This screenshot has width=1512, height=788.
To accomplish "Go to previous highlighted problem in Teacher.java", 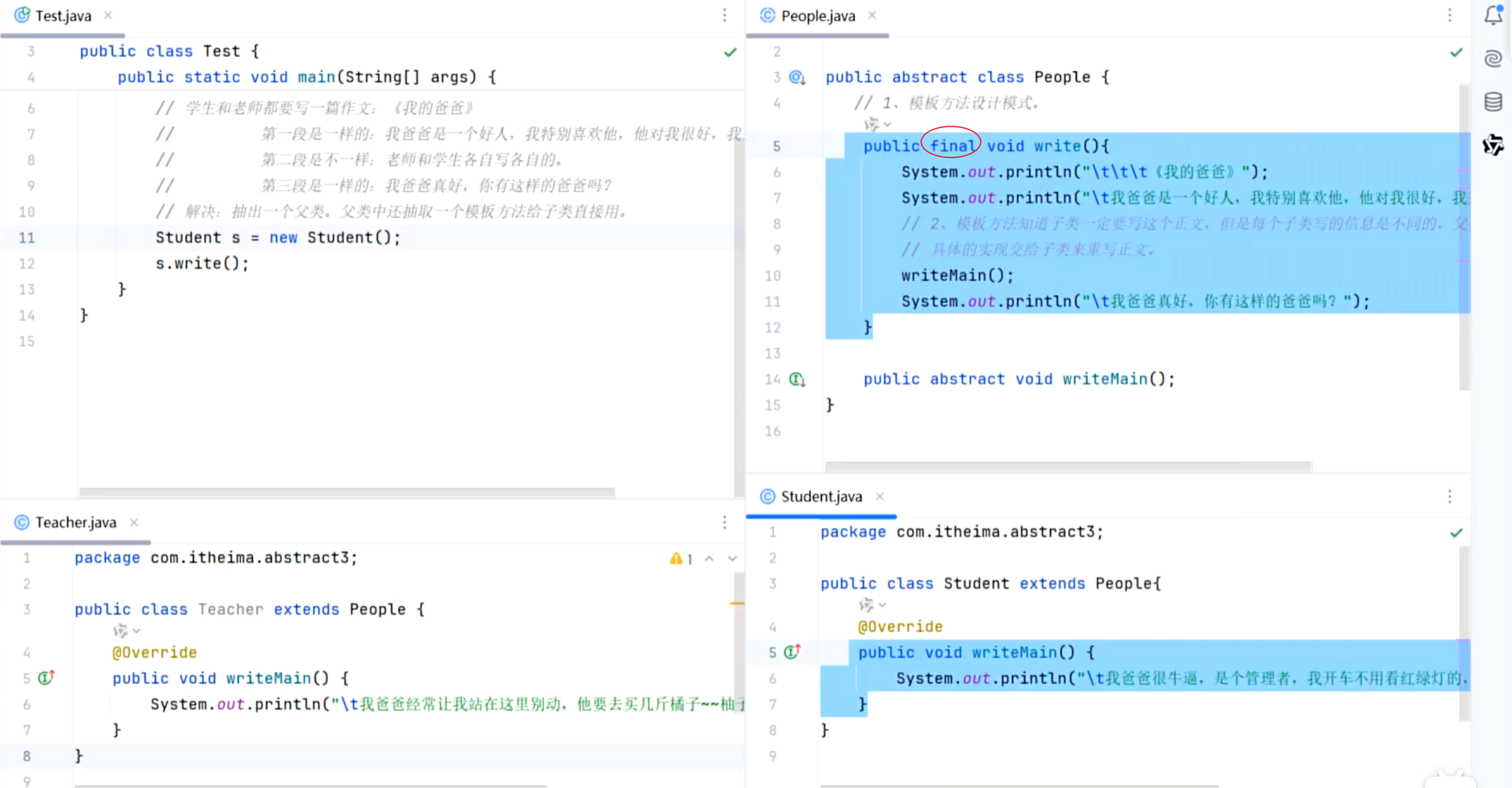I will [709, 559].
